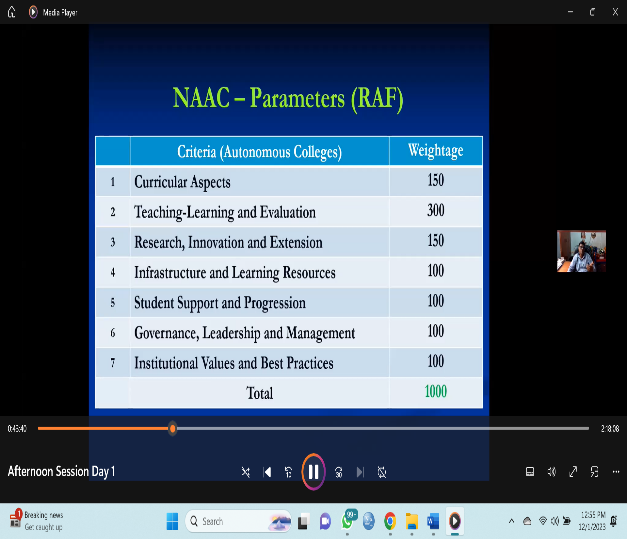Expand hidden system tray icons chevron
This screenshot has height=539, width=627.
pyautogui.click(x=511, y=521)
